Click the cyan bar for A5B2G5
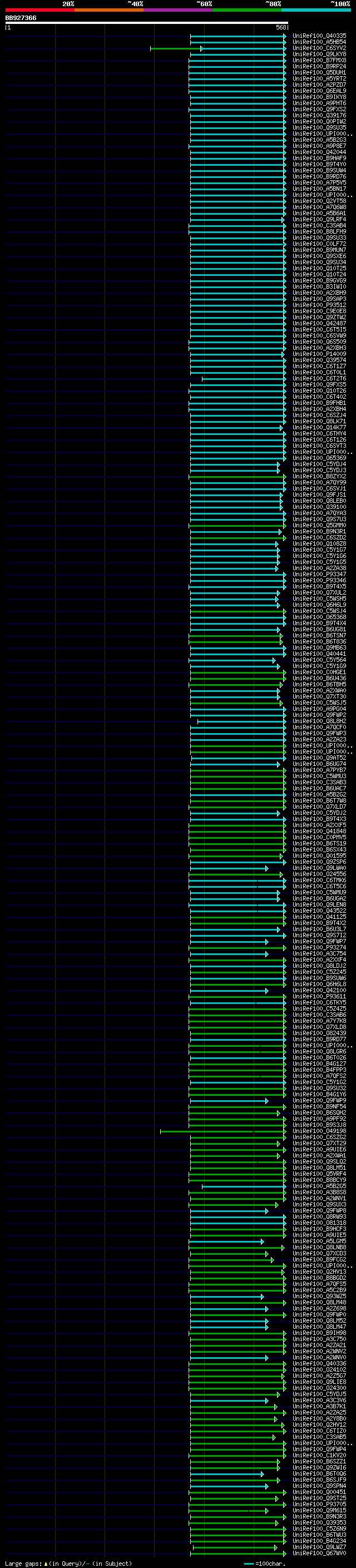The image size is (356, 1568). coord(244,1186)
